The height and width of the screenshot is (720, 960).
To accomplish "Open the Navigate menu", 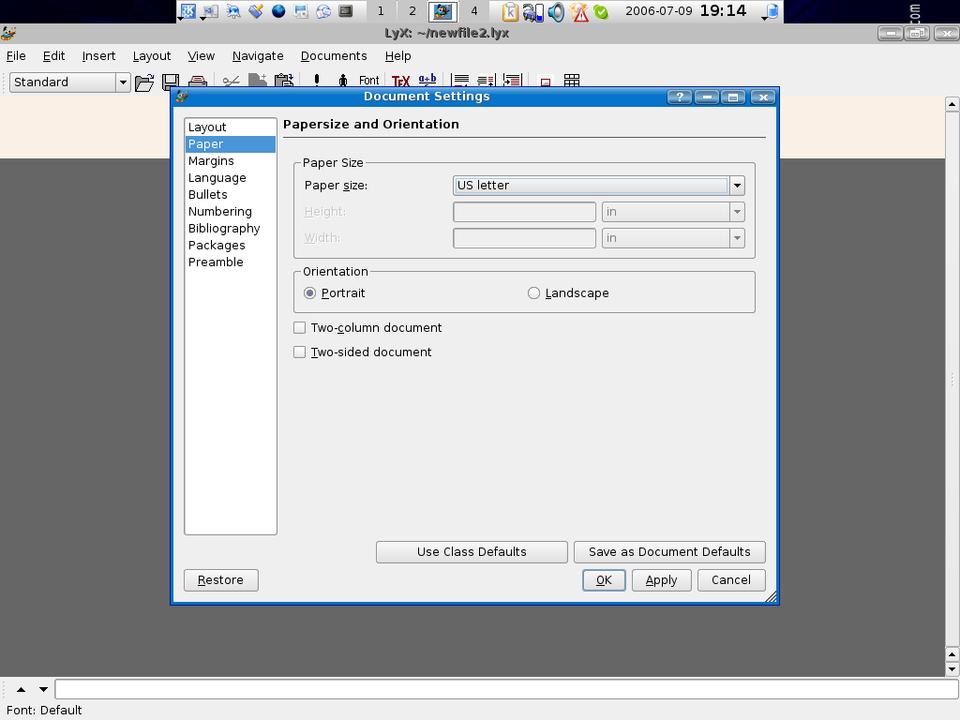I will point(257,56).
